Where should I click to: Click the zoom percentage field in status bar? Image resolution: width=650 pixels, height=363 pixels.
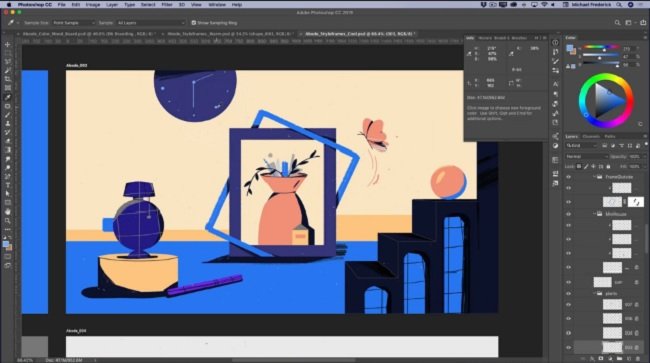[25, 360]
